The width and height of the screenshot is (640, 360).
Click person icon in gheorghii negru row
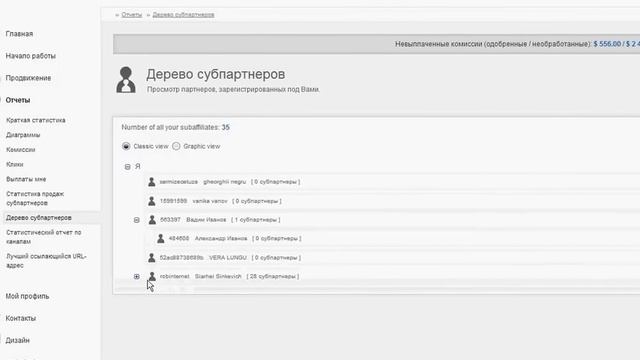[151, 182]
